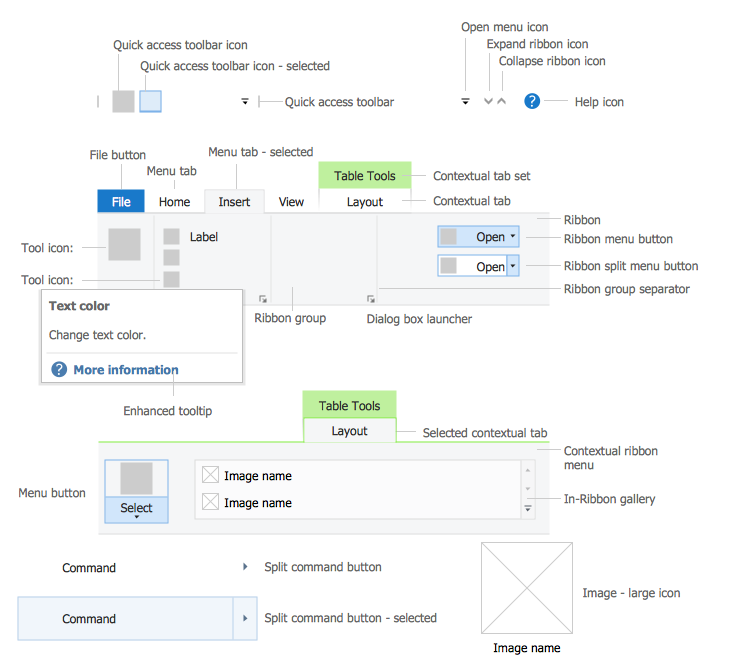The image size is (731, 670).
Task: Open the quick access toolbar dropdown arrow
Action: pos(245,101)
